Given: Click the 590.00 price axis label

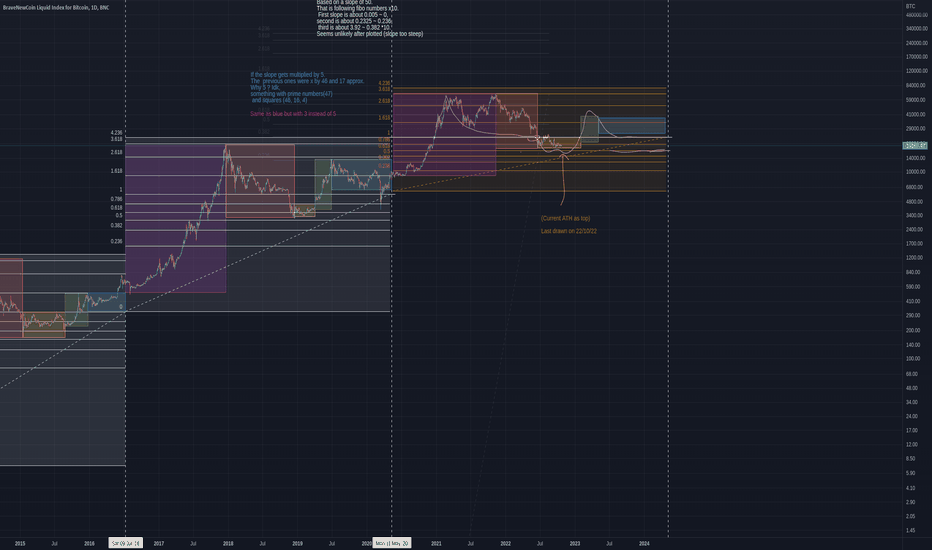Looking at the screenshot, I should [913, 287].
